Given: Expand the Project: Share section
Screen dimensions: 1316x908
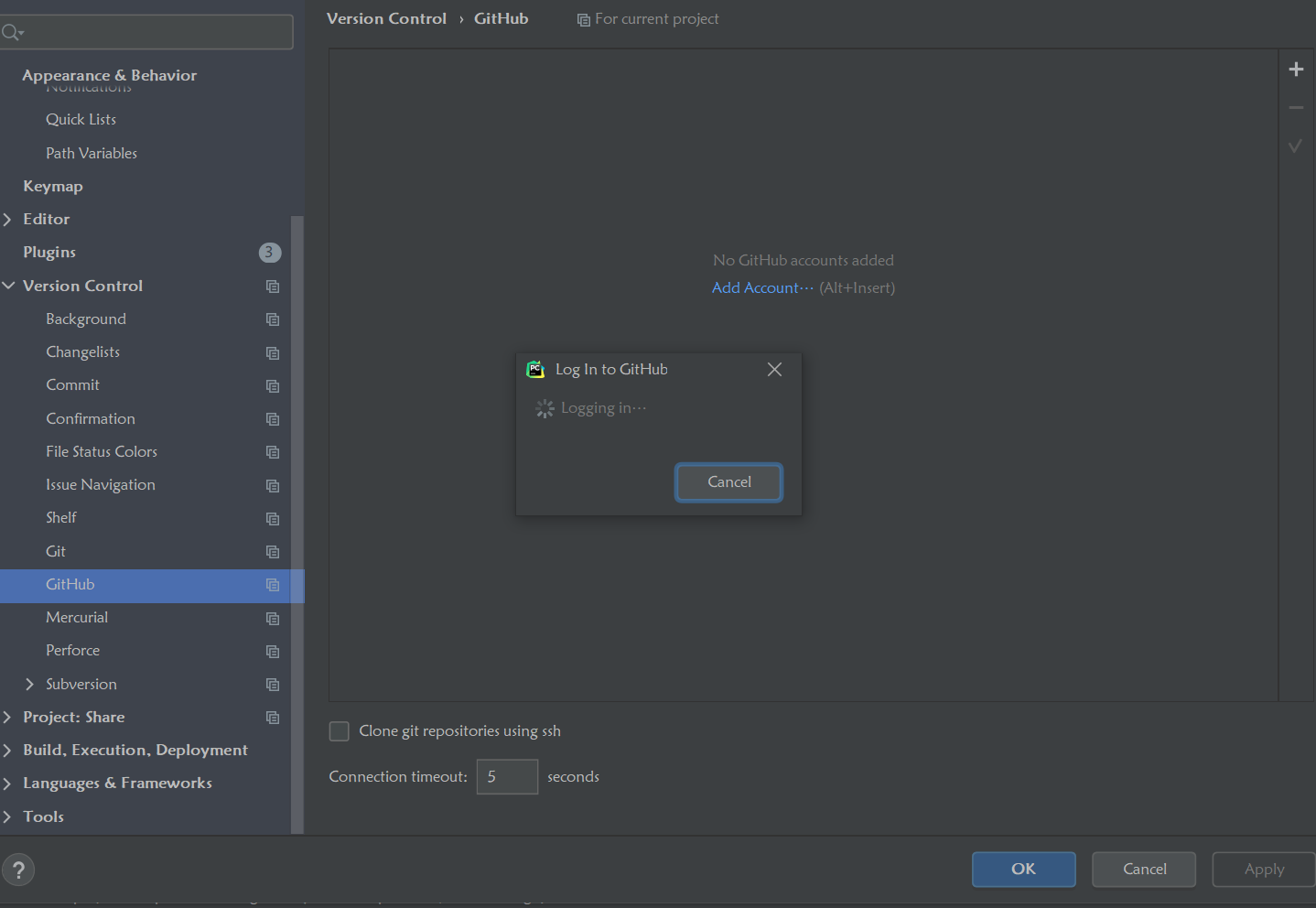Looking at the screenshot, I should (7, 718).
